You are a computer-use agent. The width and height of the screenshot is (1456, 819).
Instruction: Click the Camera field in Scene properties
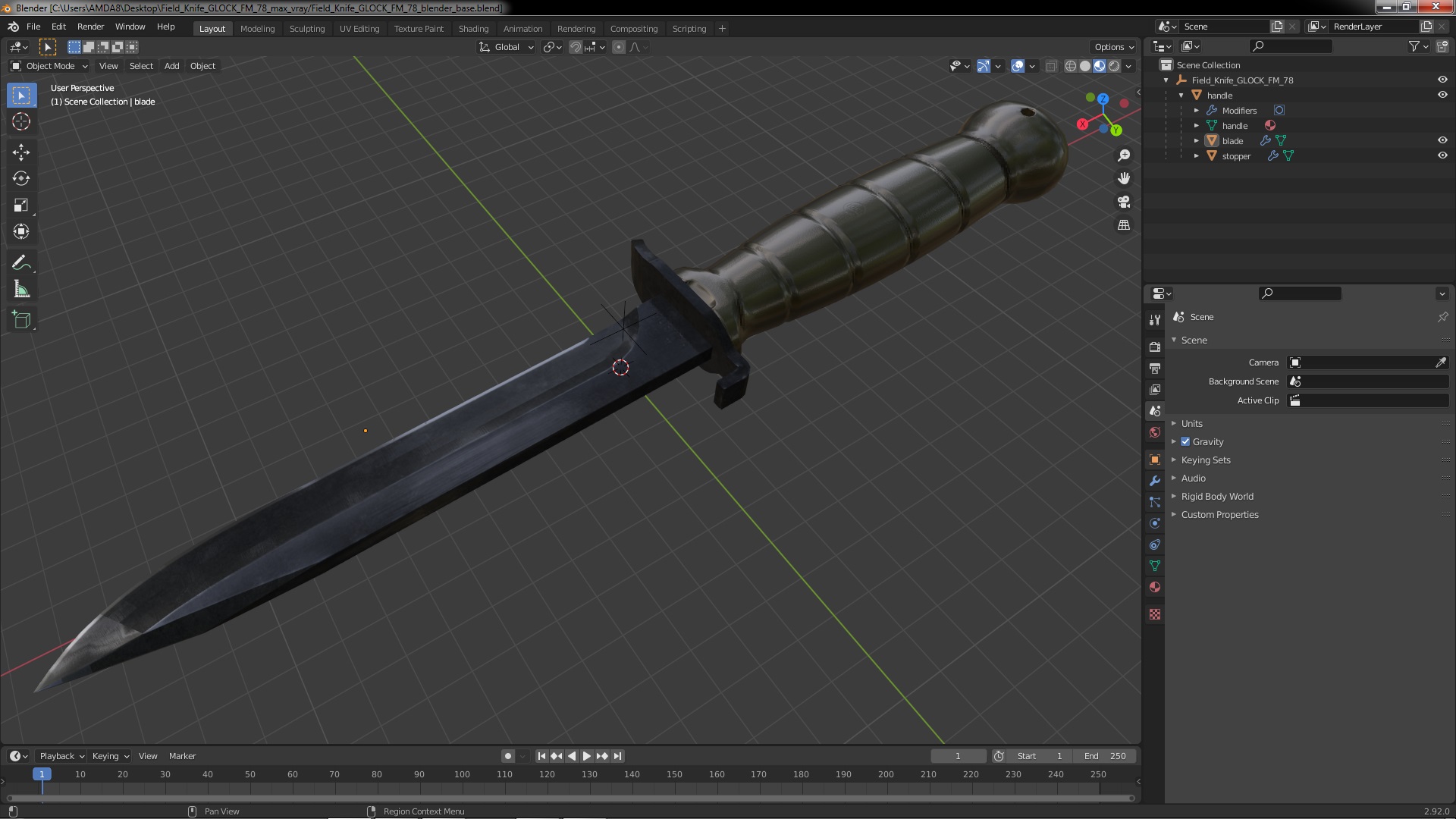tap(1369, 362)
